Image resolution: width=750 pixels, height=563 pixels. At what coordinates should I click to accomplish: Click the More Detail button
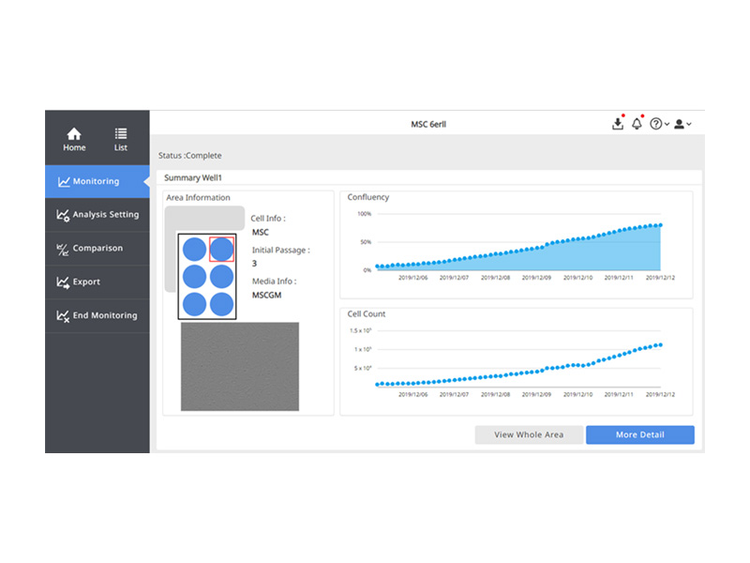(x=639, y=435)
